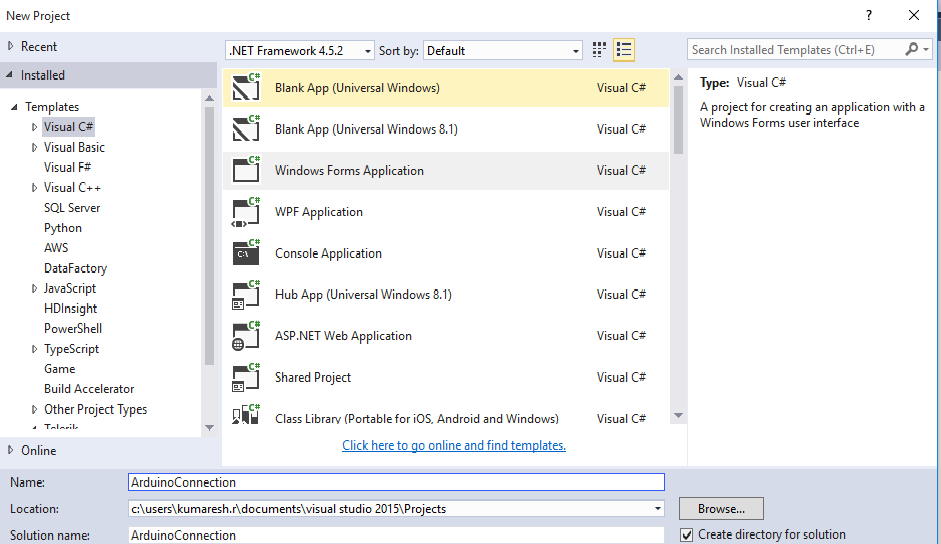The width and height of the screenshot is (941, 544).
Task: Click the search magnifier icon
Action: pyautogui.click(x=911, y=49)
